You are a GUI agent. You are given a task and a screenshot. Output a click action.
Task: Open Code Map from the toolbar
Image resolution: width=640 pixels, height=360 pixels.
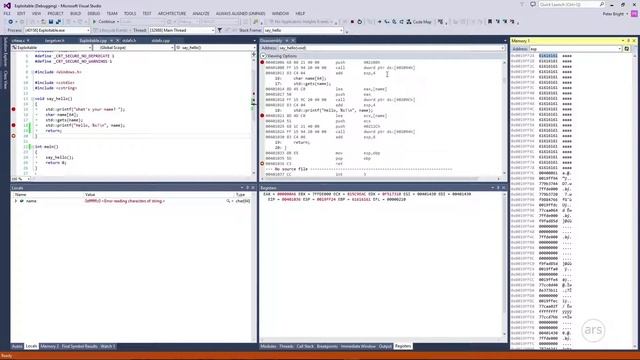(419, 22)
